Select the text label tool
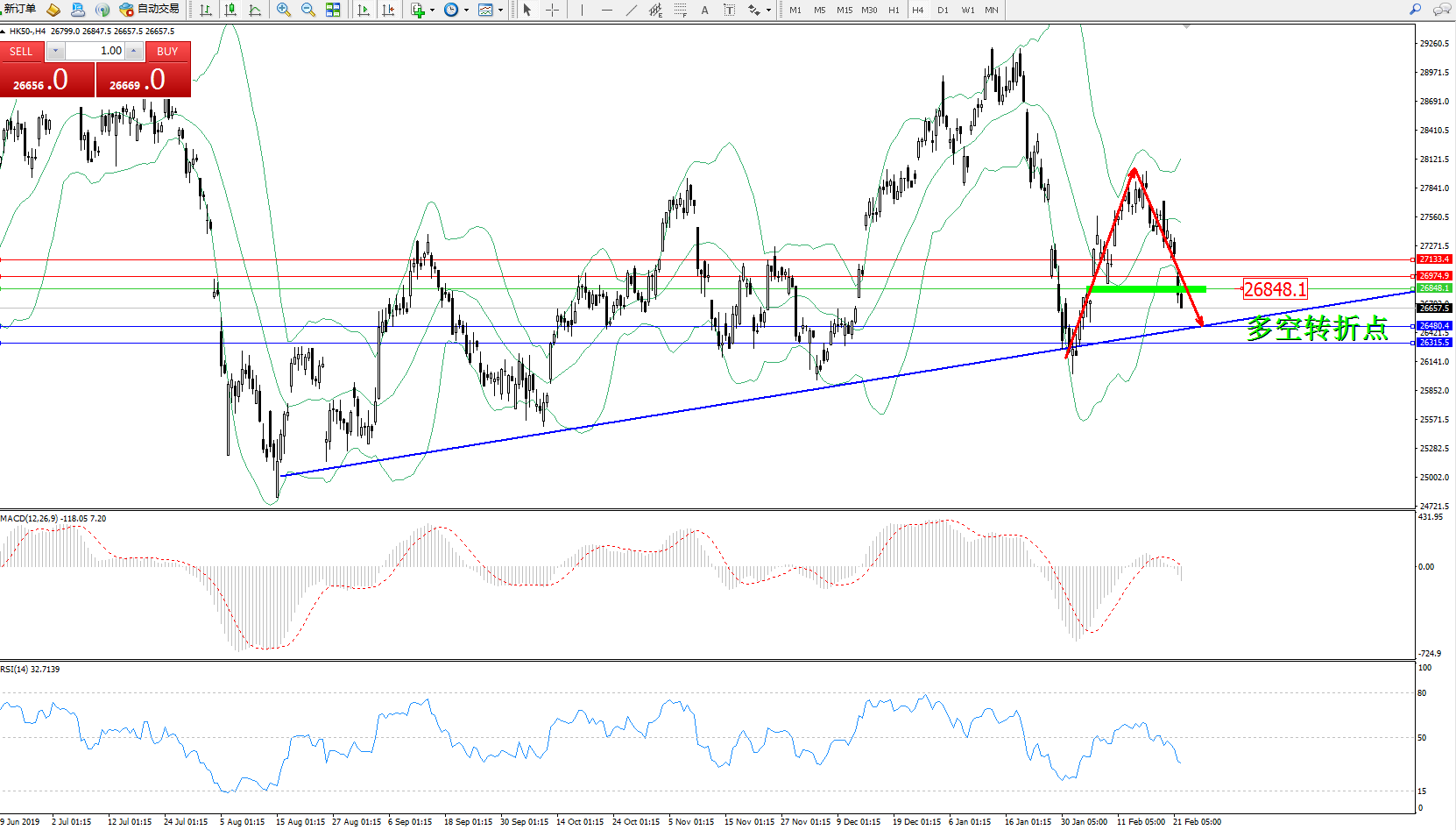 tap(704, 10)
